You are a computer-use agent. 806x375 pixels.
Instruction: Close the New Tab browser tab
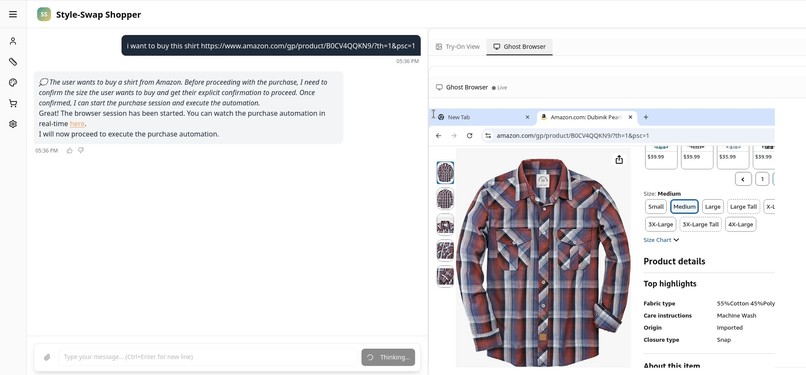[527, 117]
